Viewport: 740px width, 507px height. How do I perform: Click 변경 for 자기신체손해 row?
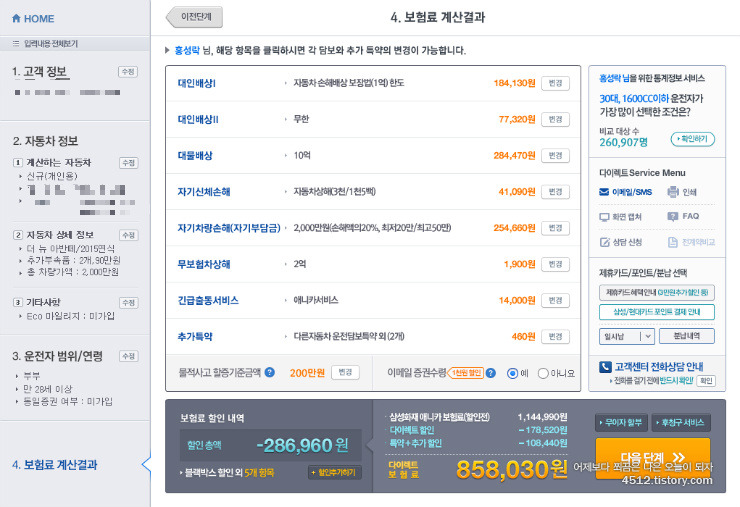coord(555,192)
